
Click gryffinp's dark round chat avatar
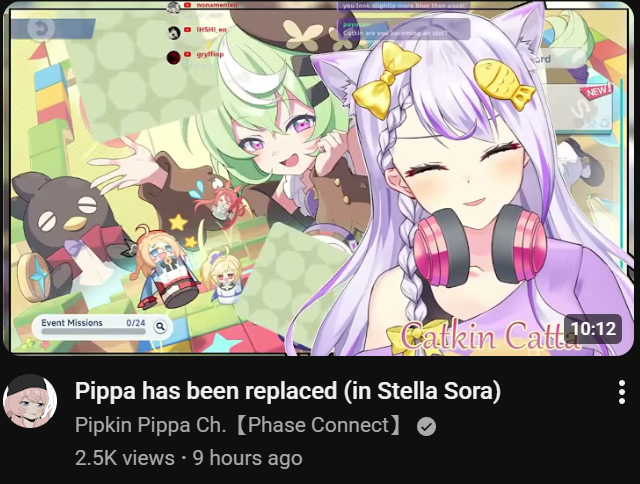point(173,58)
